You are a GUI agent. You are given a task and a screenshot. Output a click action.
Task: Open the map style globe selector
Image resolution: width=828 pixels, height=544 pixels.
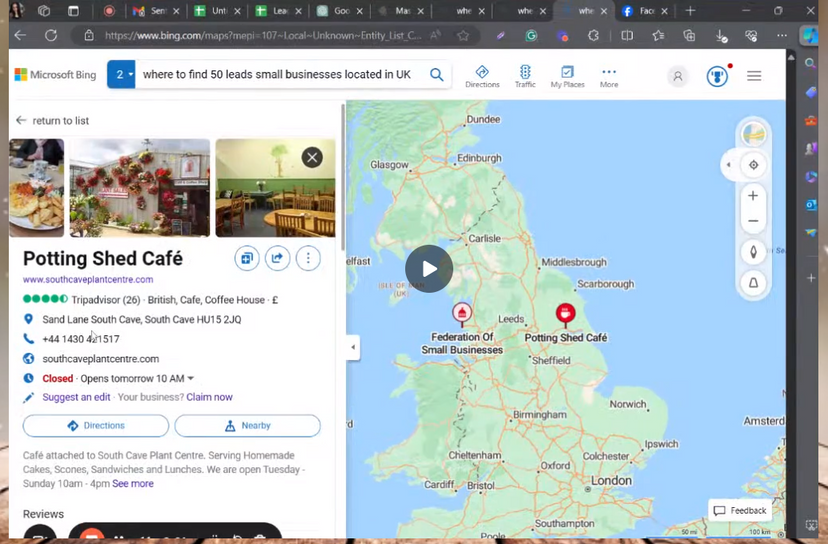tap(754, 134)
